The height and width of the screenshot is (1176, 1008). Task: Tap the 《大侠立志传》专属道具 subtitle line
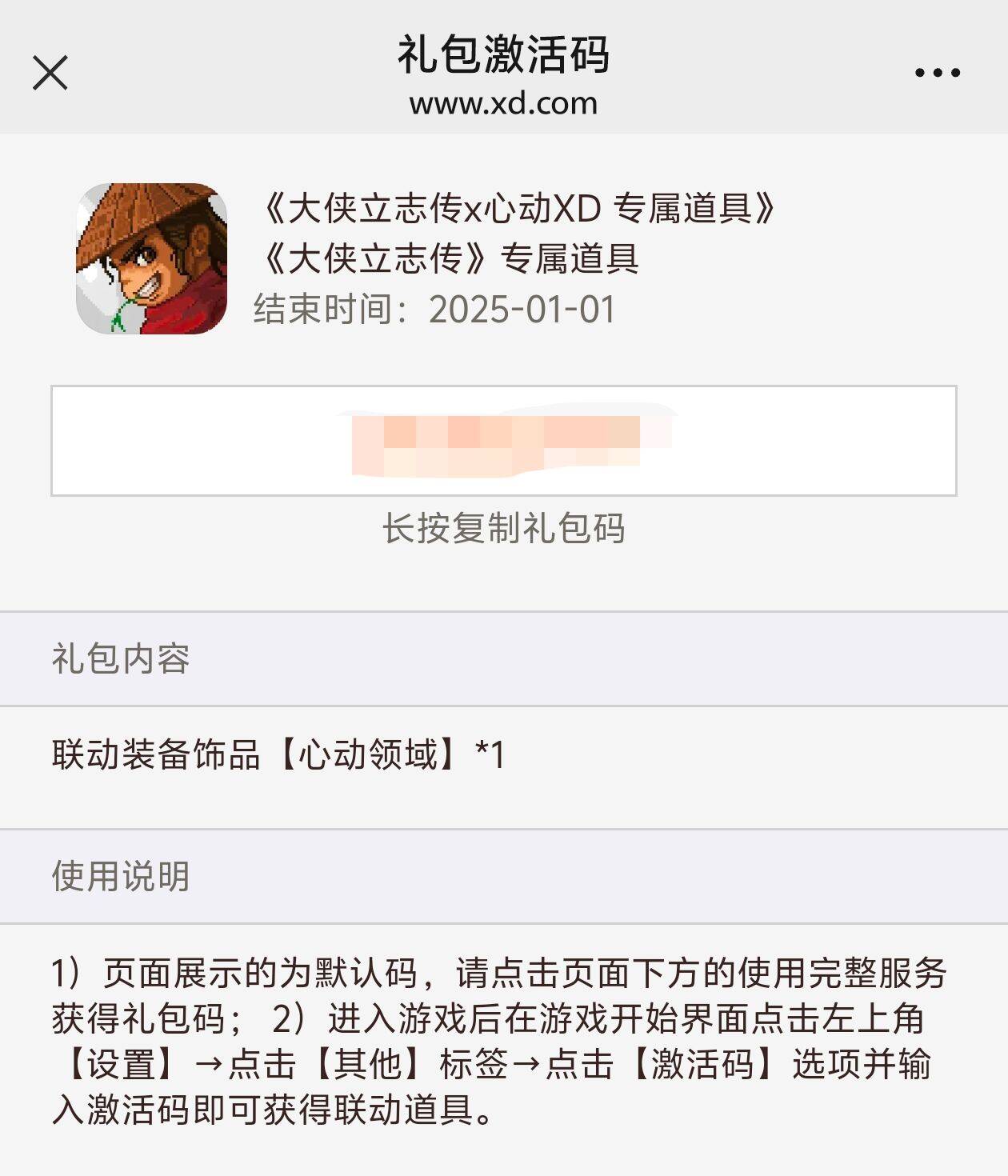click(x=447, y=258)
